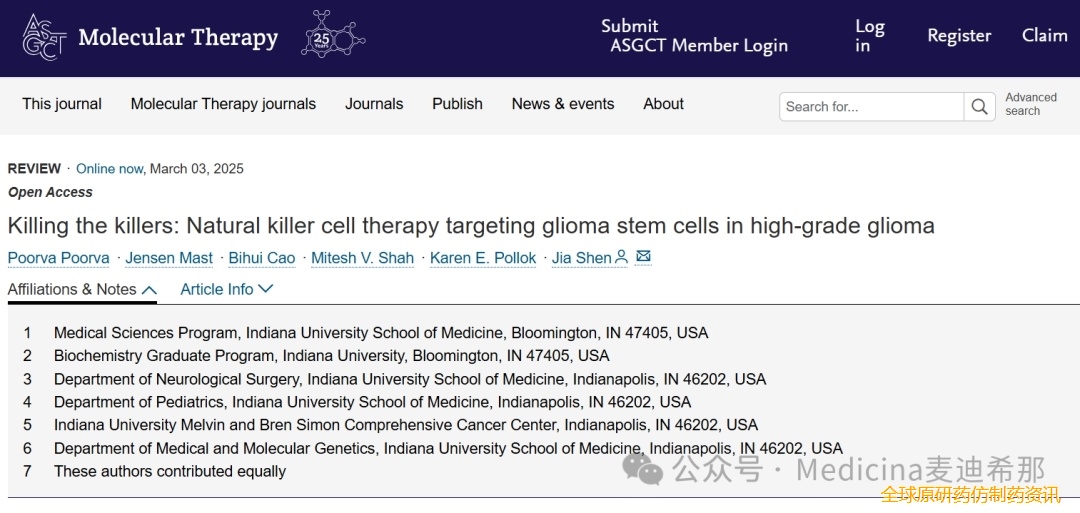Click the person icon beside Jia Shen

[621, 258]
